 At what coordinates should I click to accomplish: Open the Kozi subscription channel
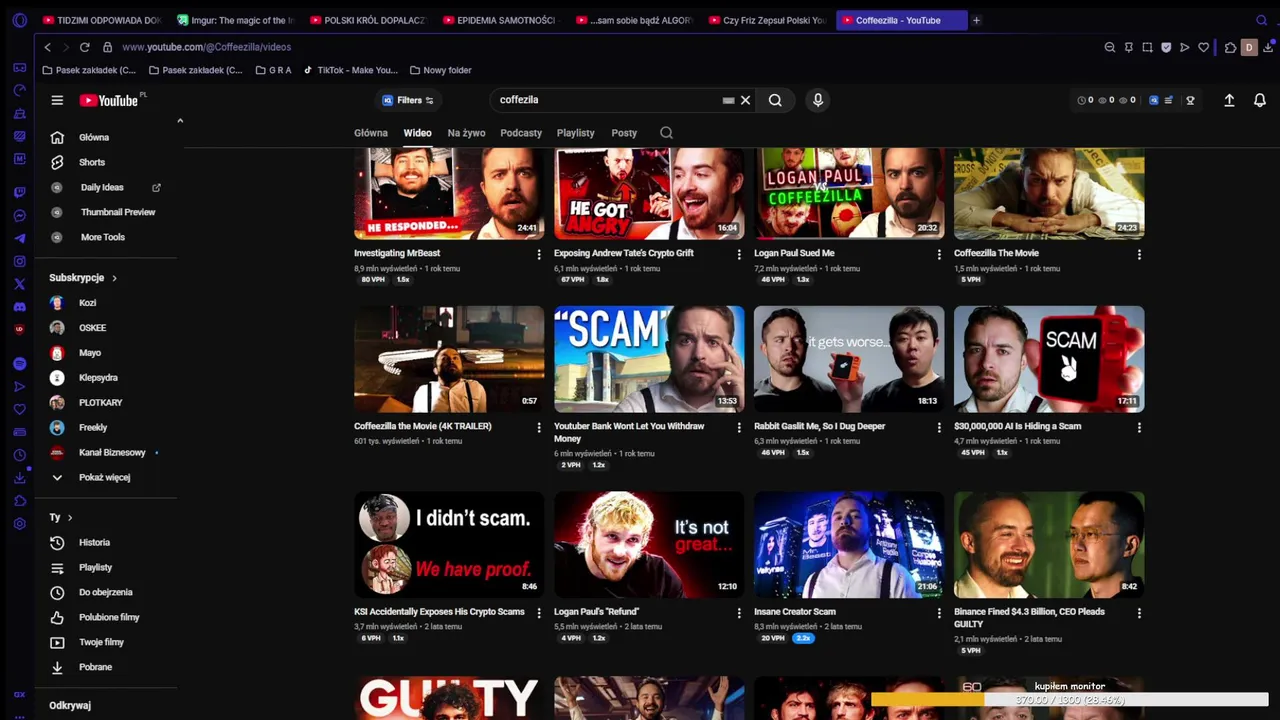[88, 303]
